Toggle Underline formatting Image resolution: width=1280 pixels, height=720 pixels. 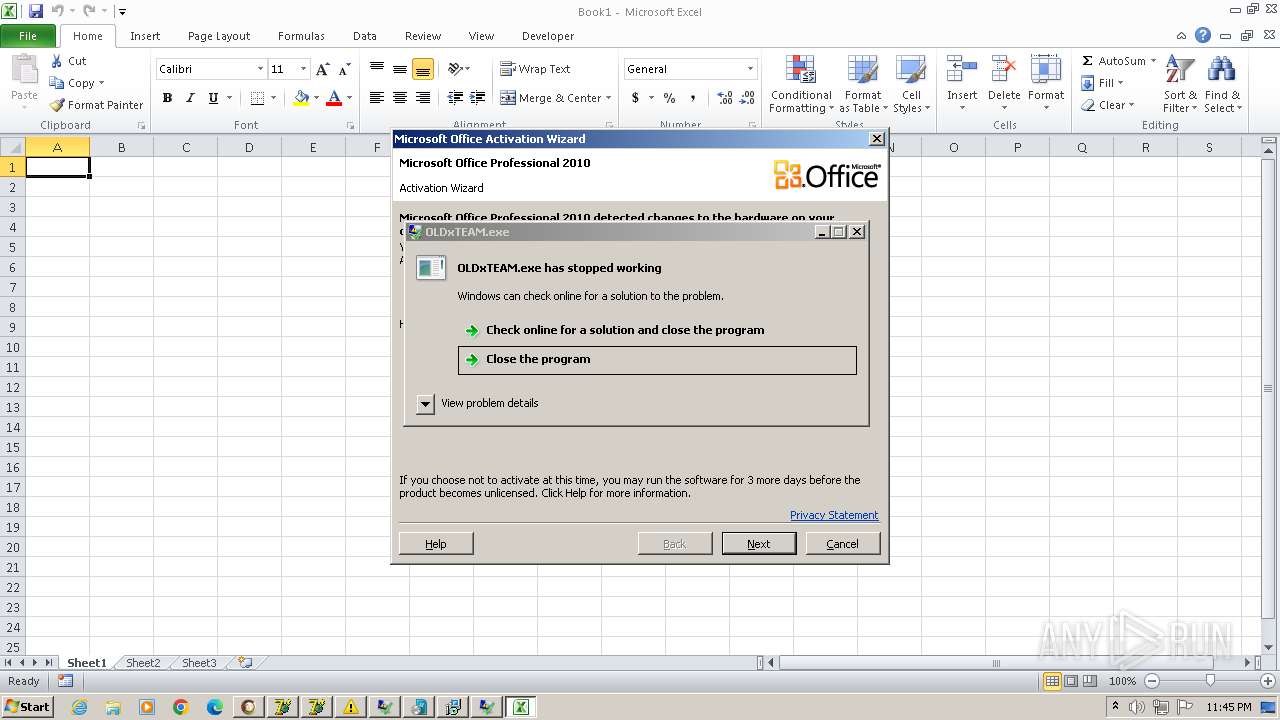[x=213, y=98]
